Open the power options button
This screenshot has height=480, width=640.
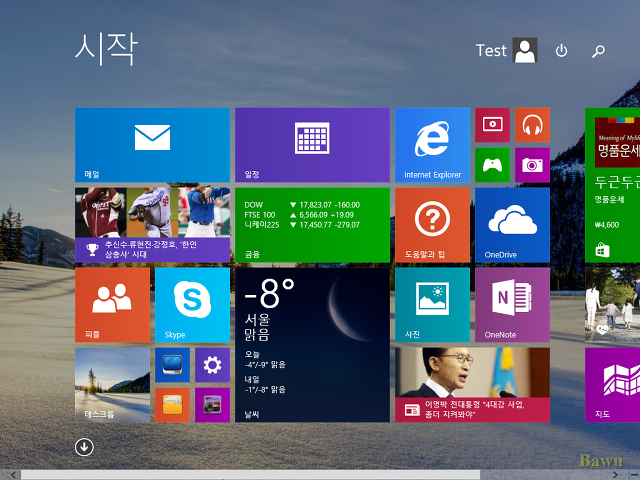pyautogui.click(x=561, y=51)
